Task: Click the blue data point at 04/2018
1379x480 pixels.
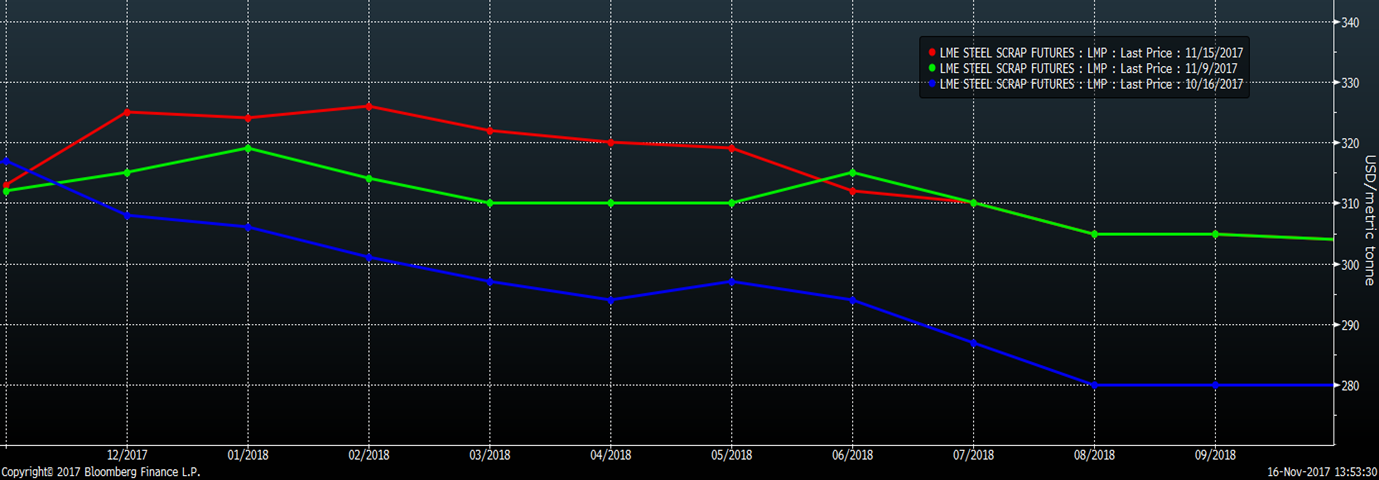Action: pos(610,300)
